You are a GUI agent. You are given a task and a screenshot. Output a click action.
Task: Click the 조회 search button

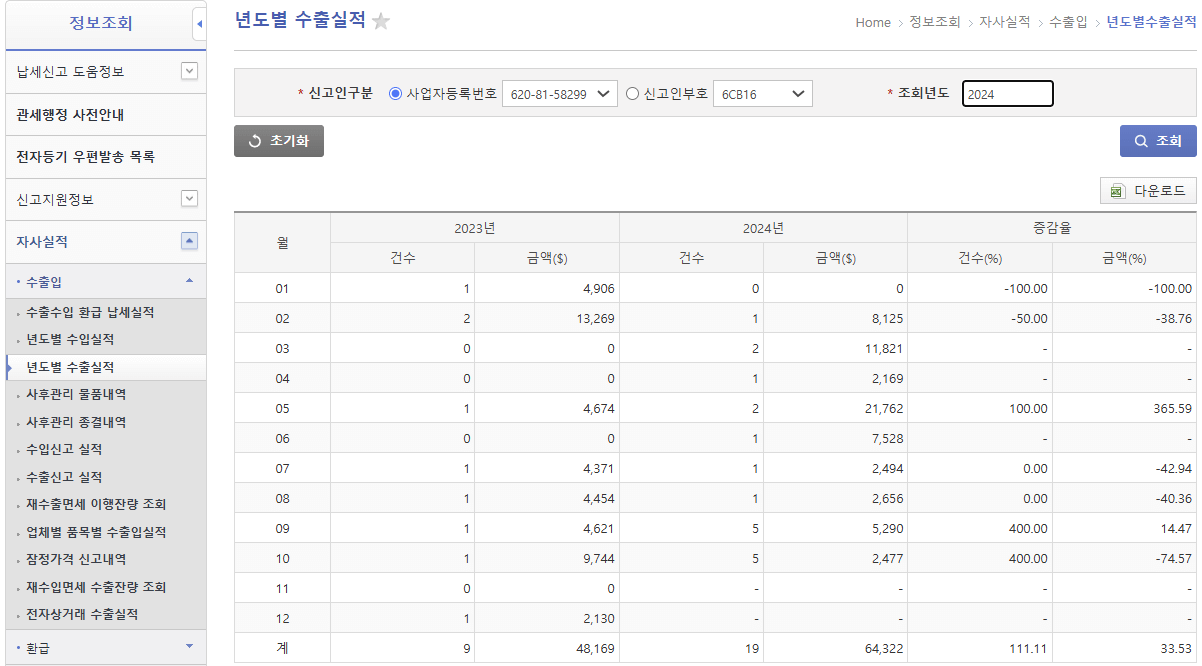click(x=1158, y=142)
